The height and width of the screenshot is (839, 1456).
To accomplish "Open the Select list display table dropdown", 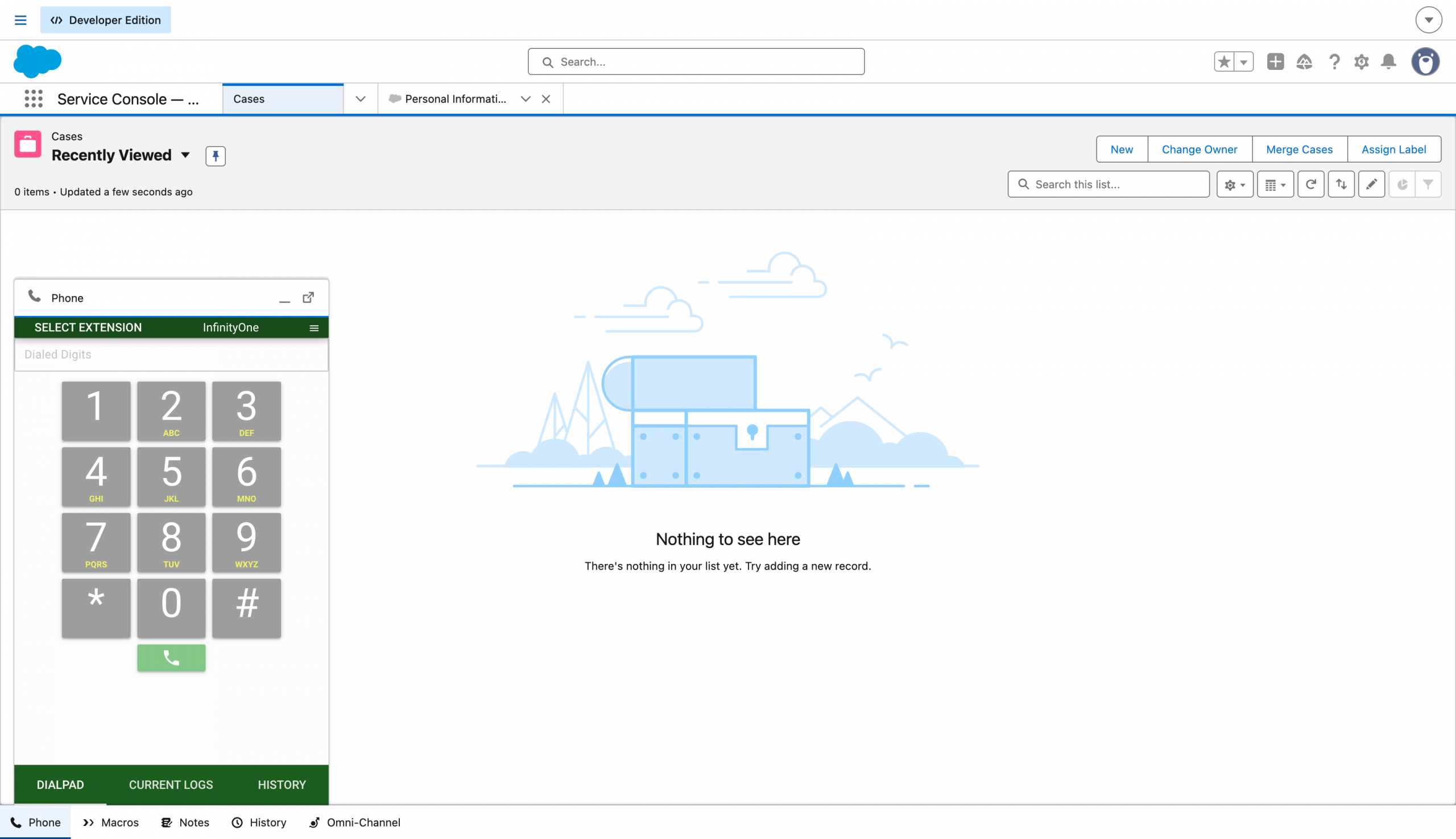I will tap(1275, 184).
